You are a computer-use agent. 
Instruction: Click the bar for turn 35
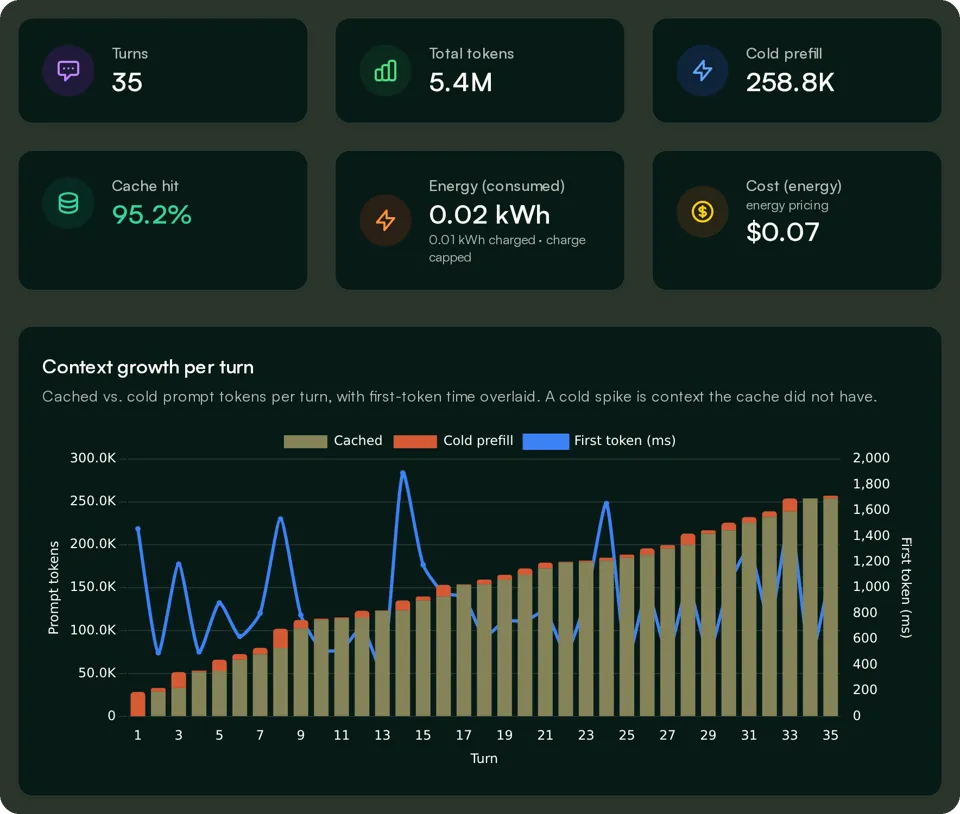coord(830,606)
